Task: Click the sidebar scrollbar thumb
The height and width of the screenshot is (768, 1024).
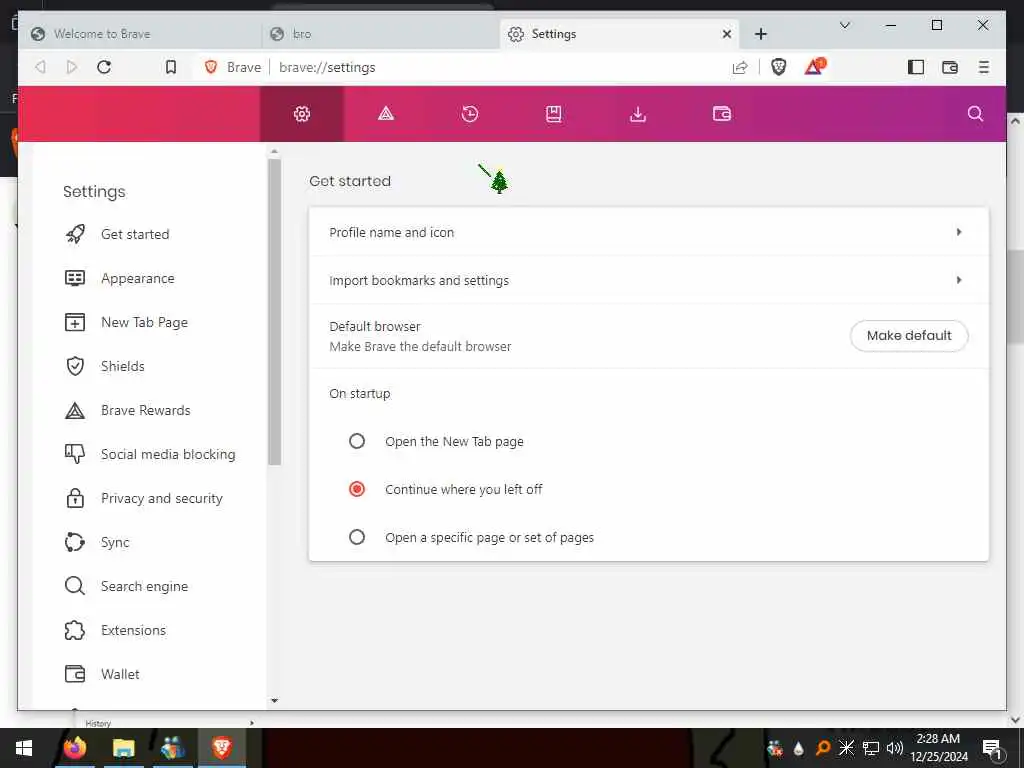Action: (274, 312)
